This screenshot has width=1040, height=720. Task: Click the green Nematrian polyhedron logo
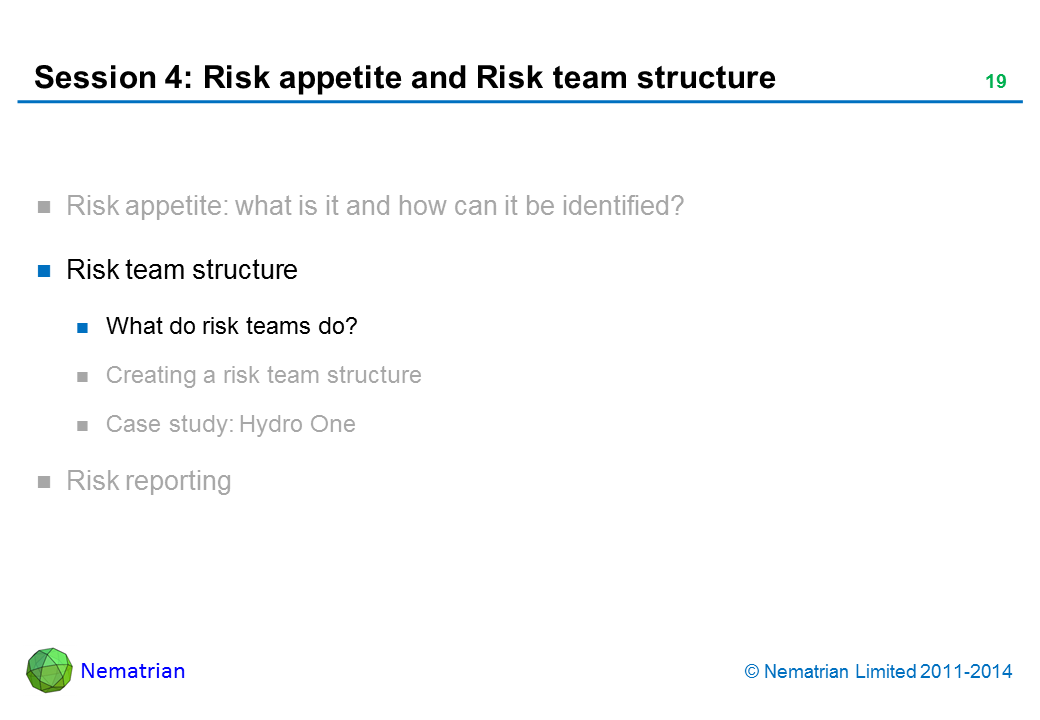tap(49, 670)
